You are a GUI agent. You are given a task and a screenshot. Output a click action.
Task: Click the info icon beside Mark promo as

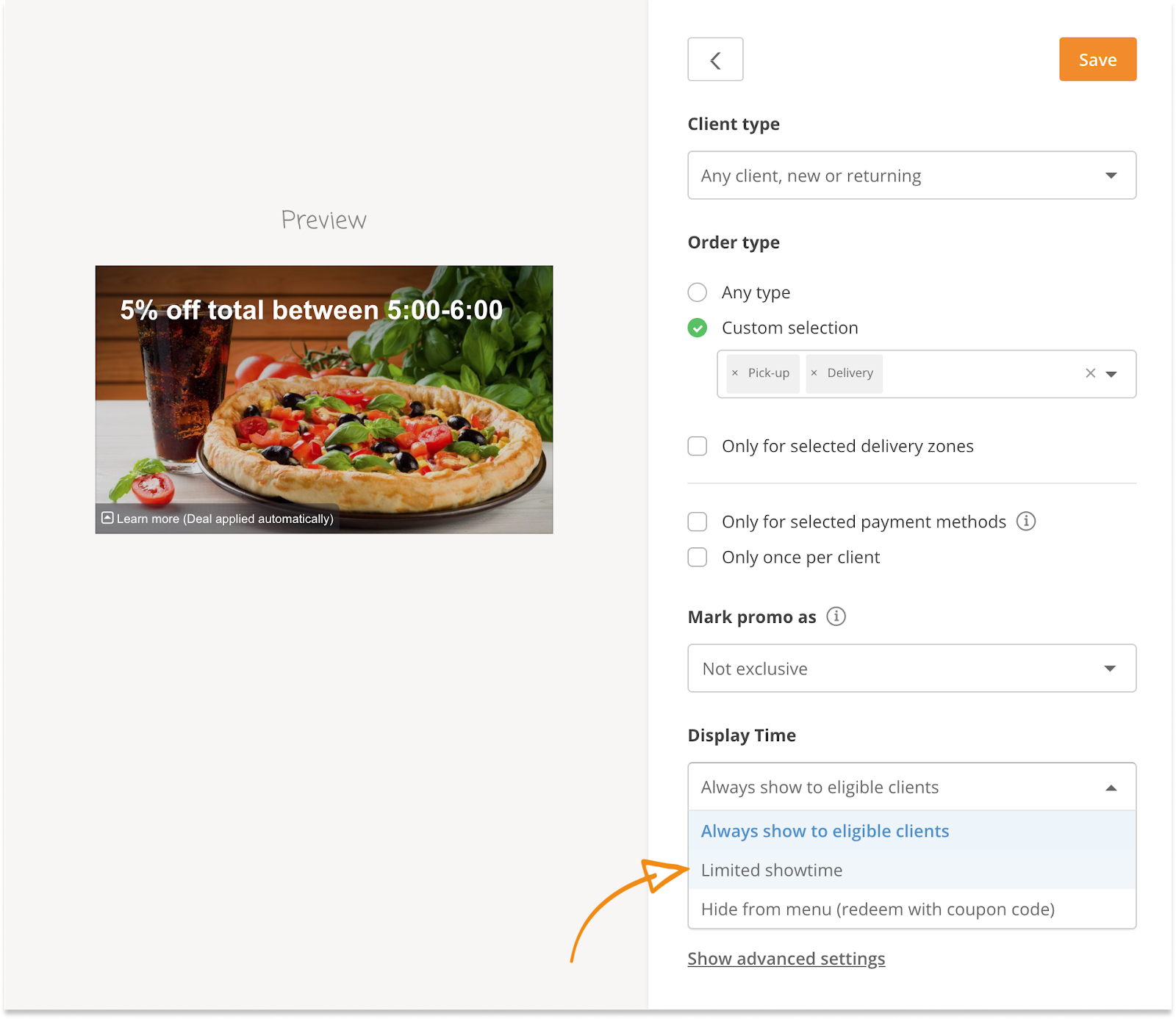pos(836,616)
